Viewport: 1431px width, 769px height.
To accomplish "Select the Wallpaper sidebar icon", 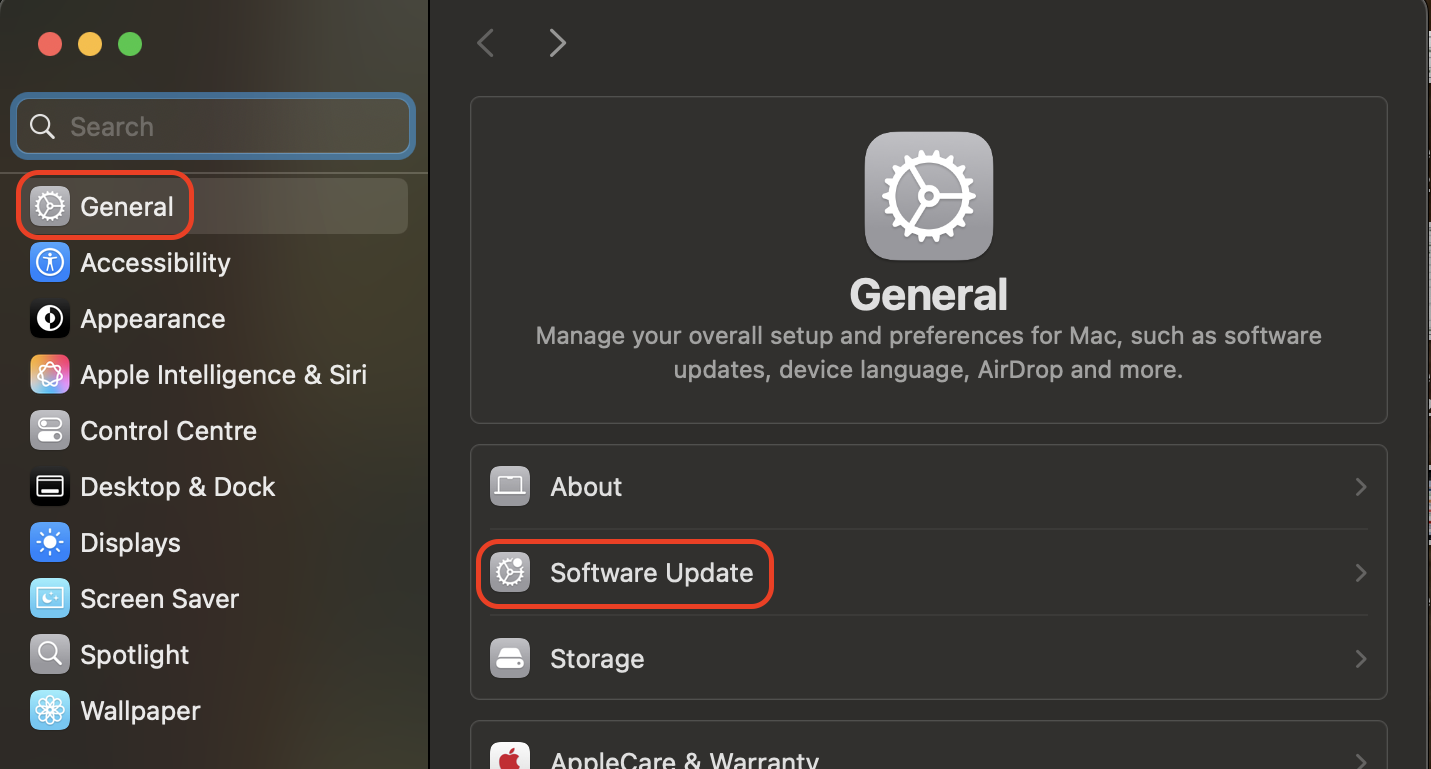I will point(49,710).
